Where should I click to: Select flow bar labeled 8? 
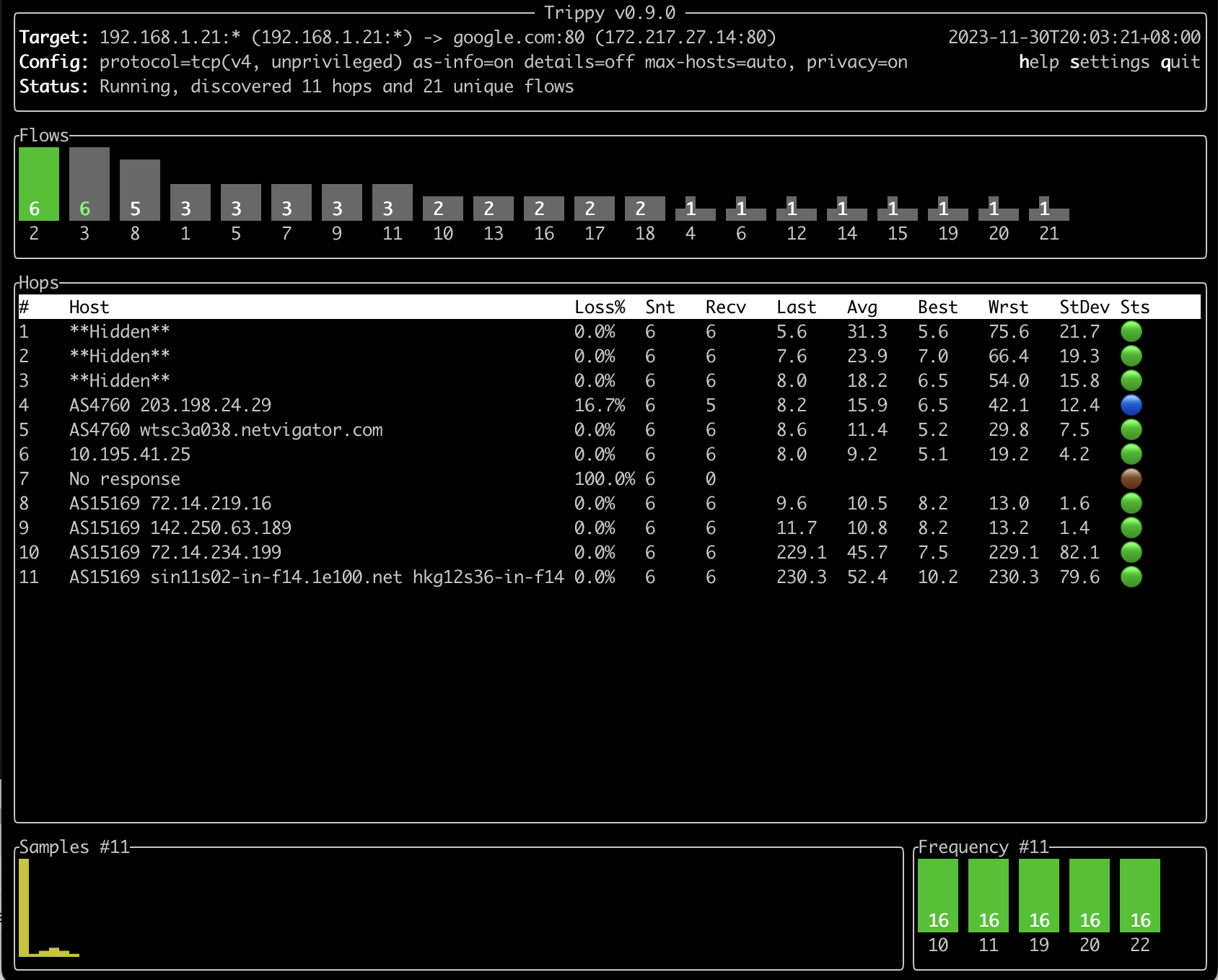[140, 190]
